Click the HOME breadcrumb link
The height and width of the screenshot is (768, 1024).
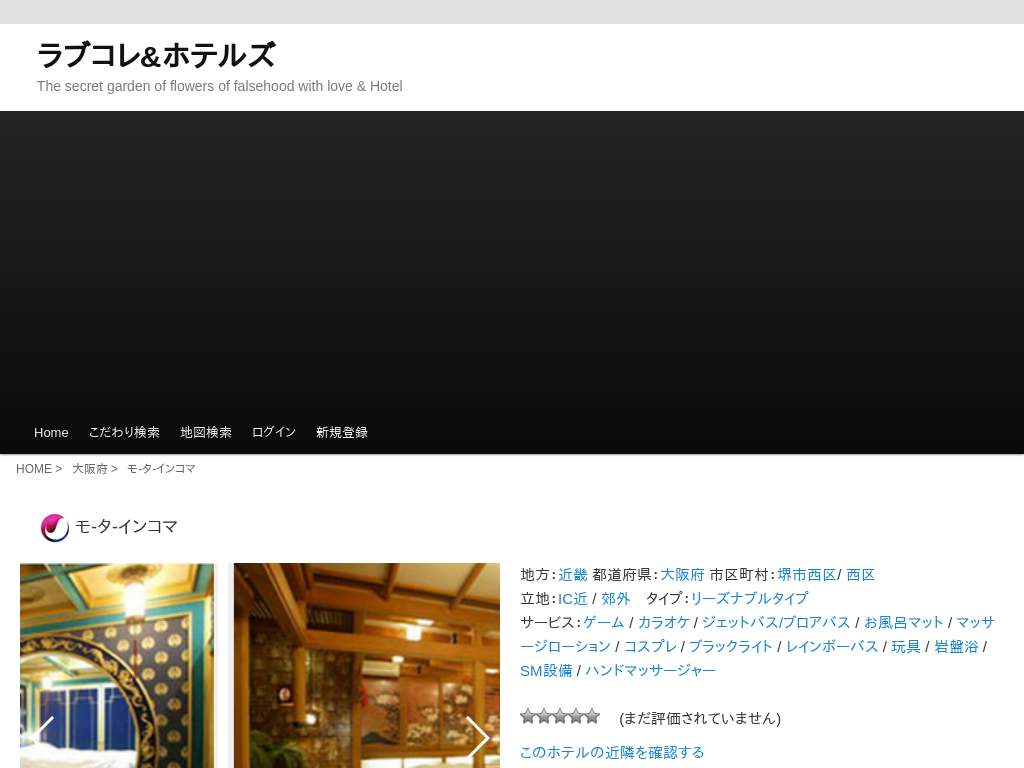(34, 469)
